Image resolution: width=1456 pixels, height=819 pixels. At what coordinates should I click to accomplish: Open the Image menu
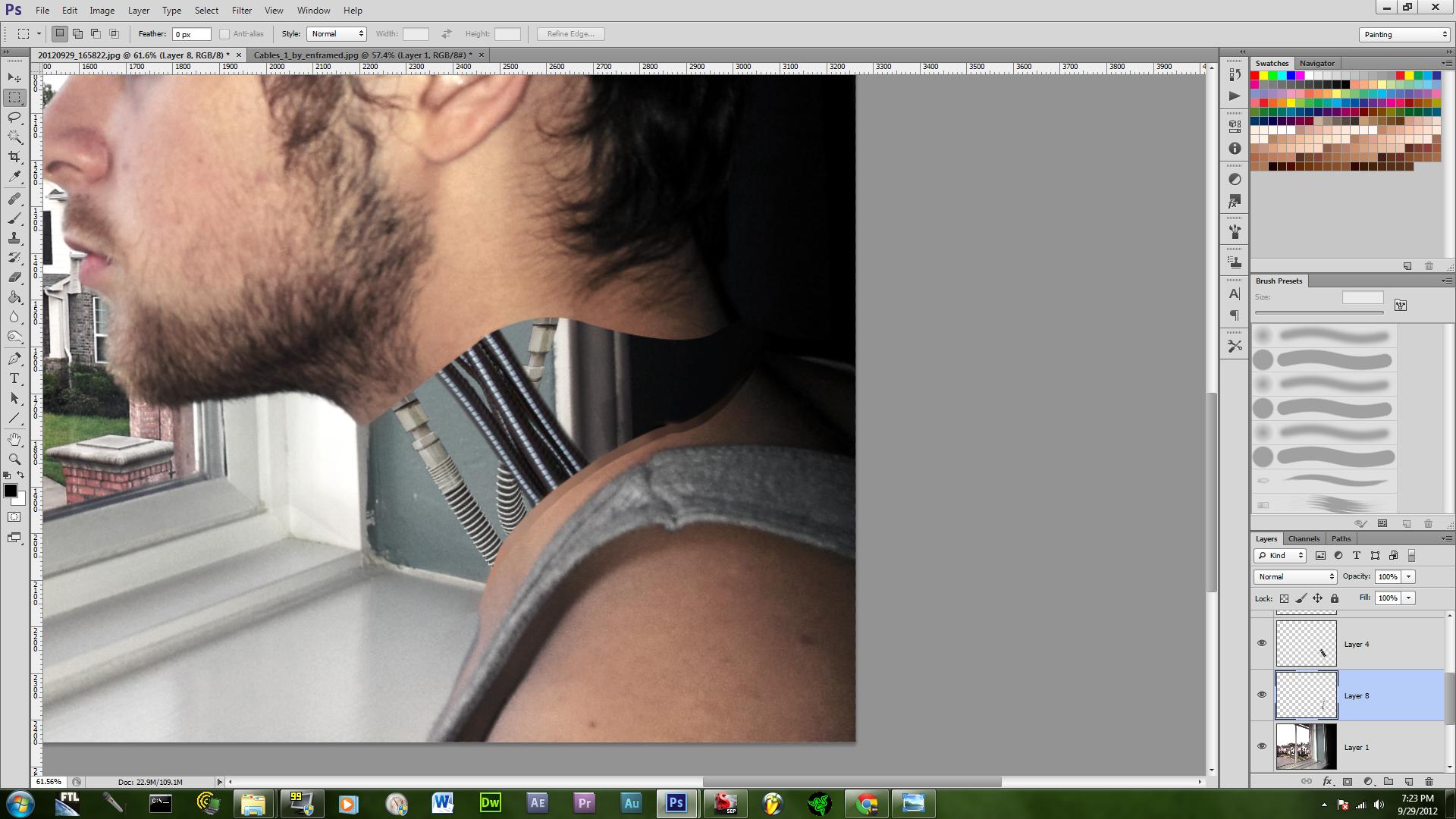[x=102, y=11]
